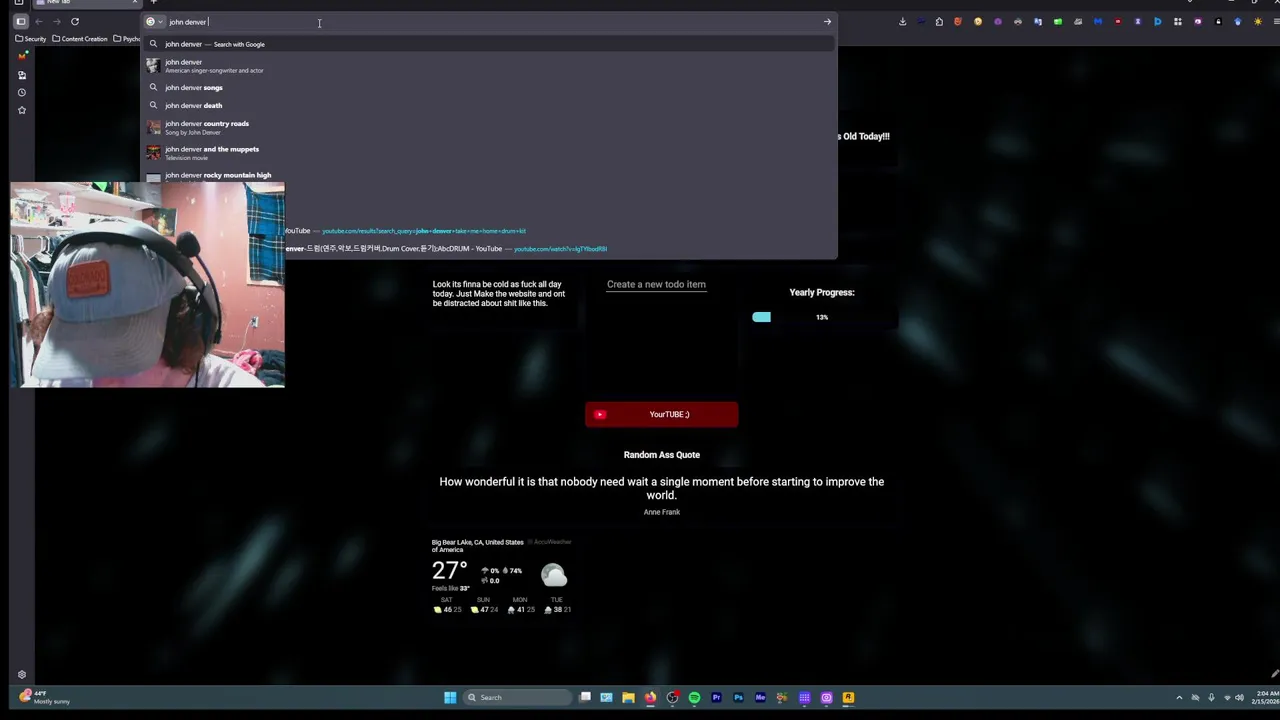Select the New Tab browser tab

(86, 2)
